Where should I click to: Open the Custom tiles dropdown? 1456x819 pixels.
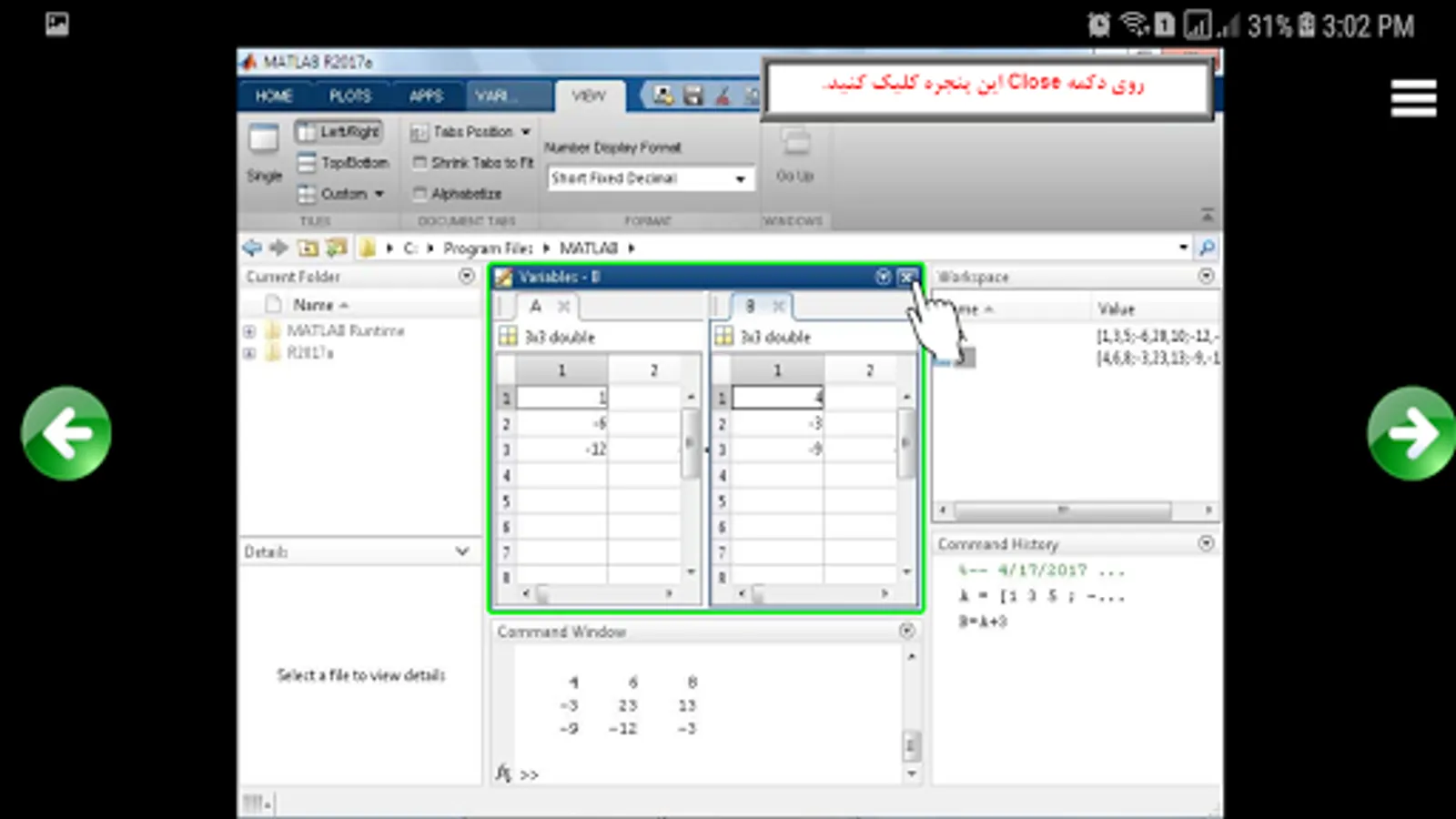tap(341, 194)
